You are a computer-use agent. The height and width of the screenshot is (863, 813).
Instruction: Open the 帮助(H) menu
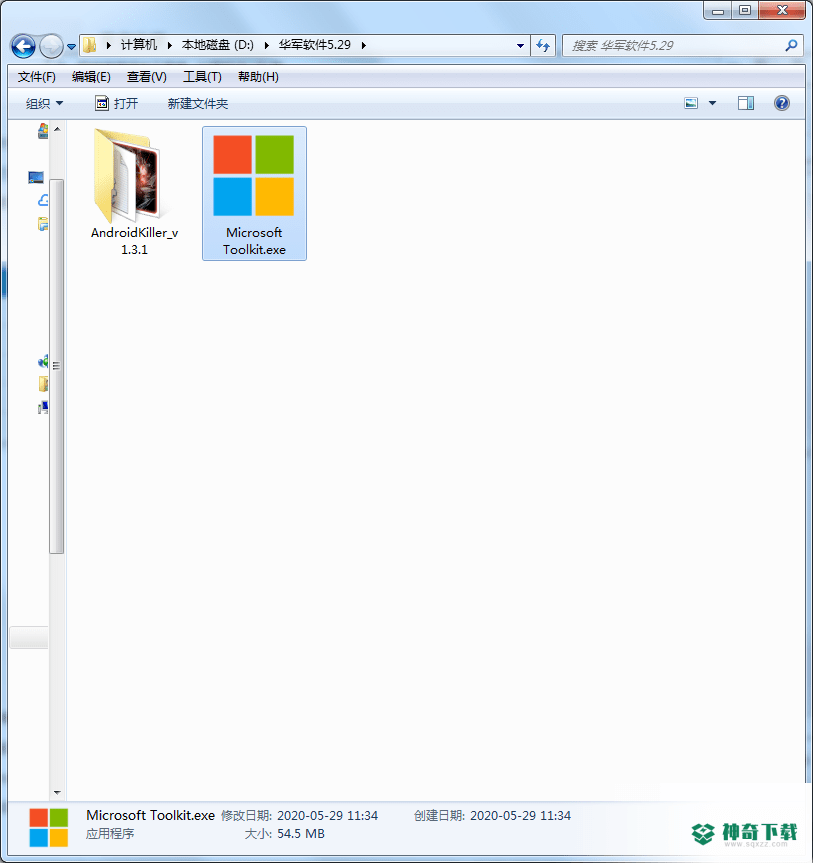click(258, 77)
